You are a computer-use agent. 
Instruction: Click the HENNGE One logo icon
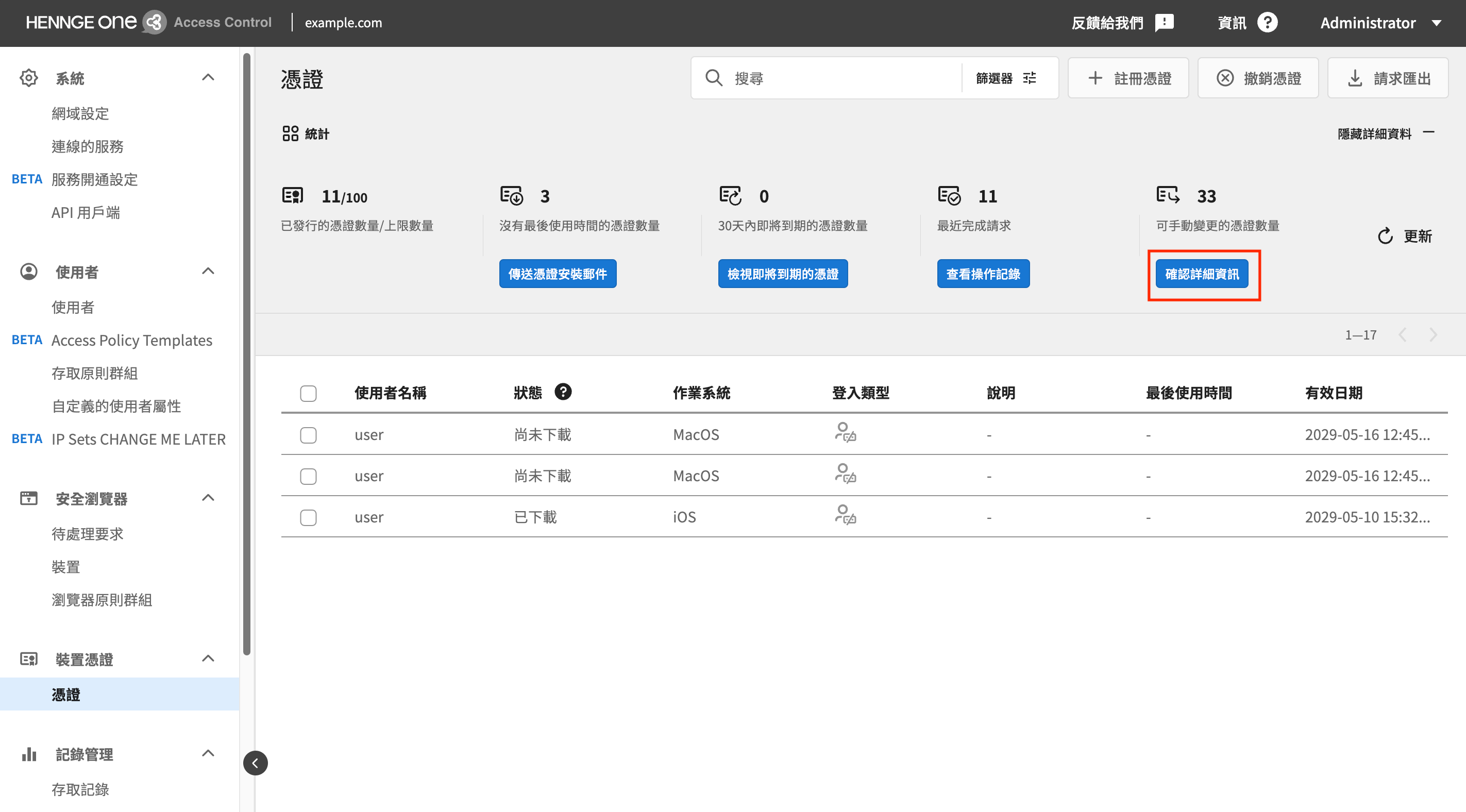click(154, 23)
